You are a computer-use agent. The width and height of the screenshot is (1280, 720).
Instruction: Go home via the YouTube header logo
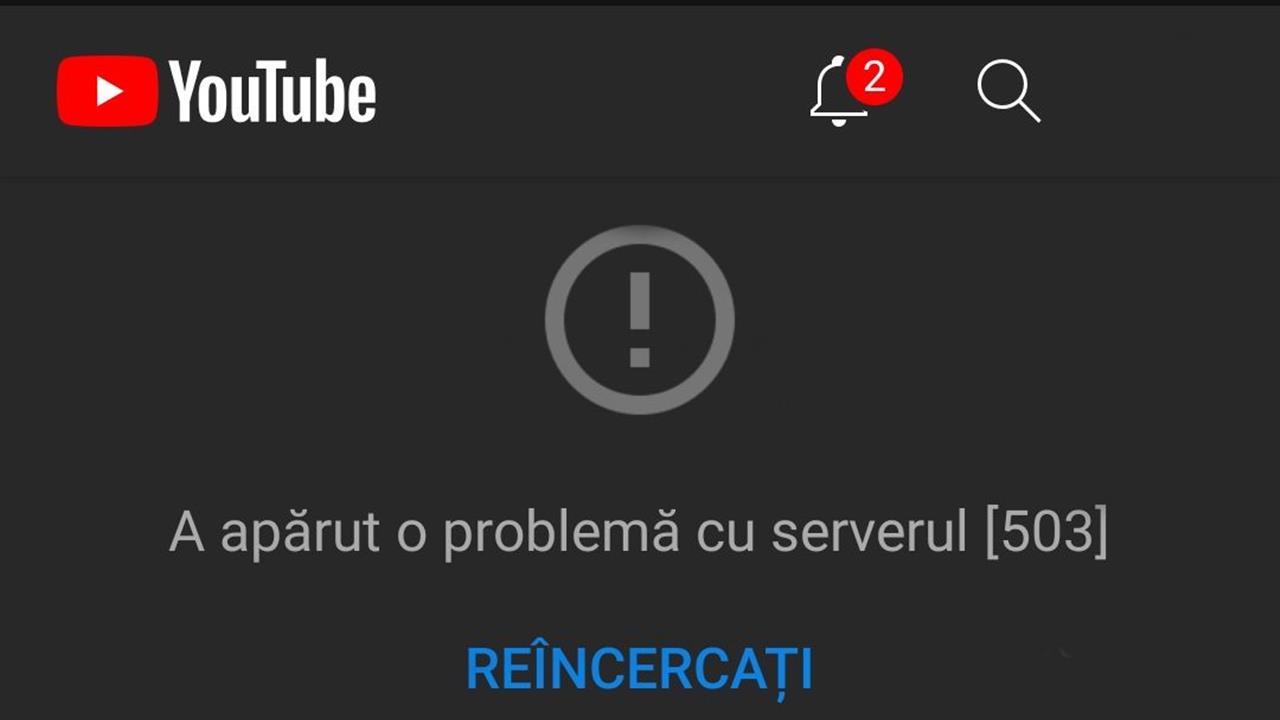point(217,91)
